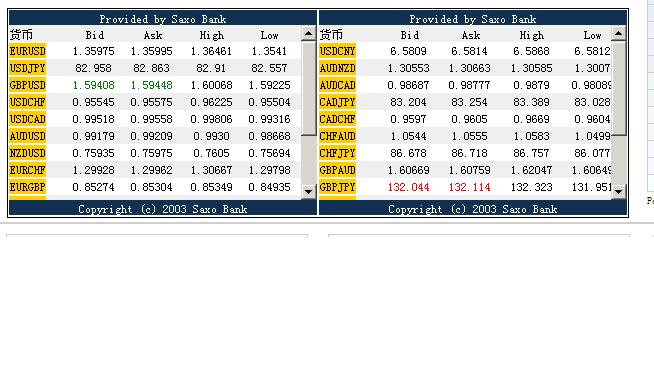Click the EURUSD ask value 1.35995
Image resolution: width=654 pixels, height=384 pixels.
151,51
